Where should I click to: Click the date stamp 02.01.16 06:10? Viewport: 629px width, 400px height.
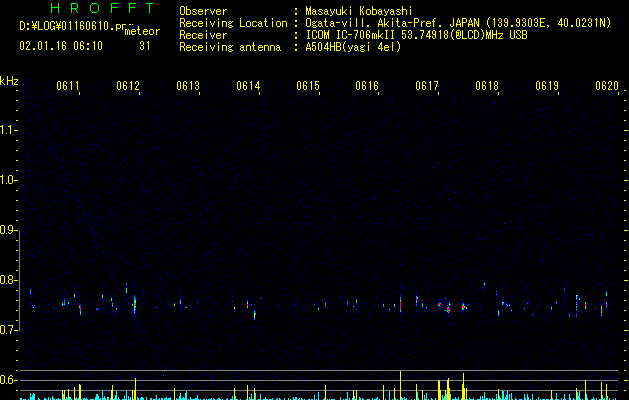click(x=61, y=46)
